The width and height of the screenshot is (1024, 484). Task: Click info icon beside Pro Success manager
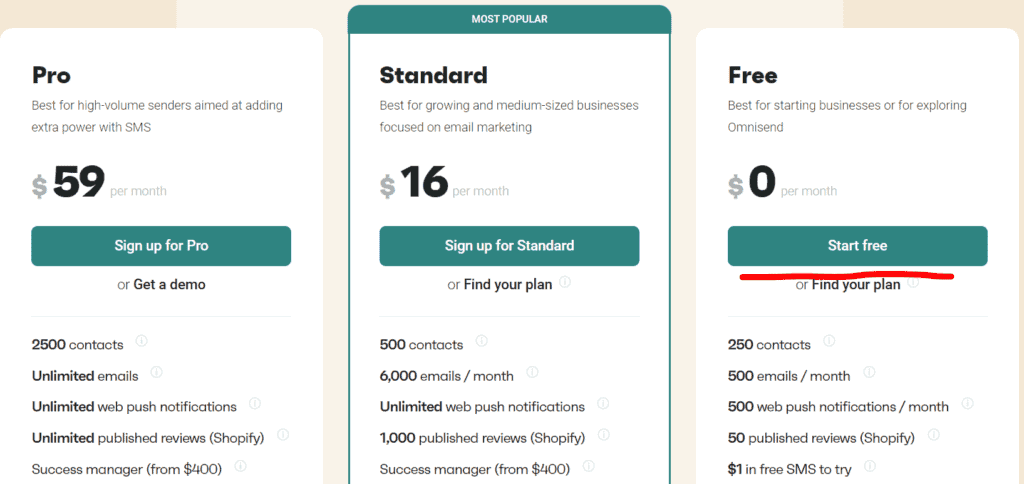(x=240, y=466)
